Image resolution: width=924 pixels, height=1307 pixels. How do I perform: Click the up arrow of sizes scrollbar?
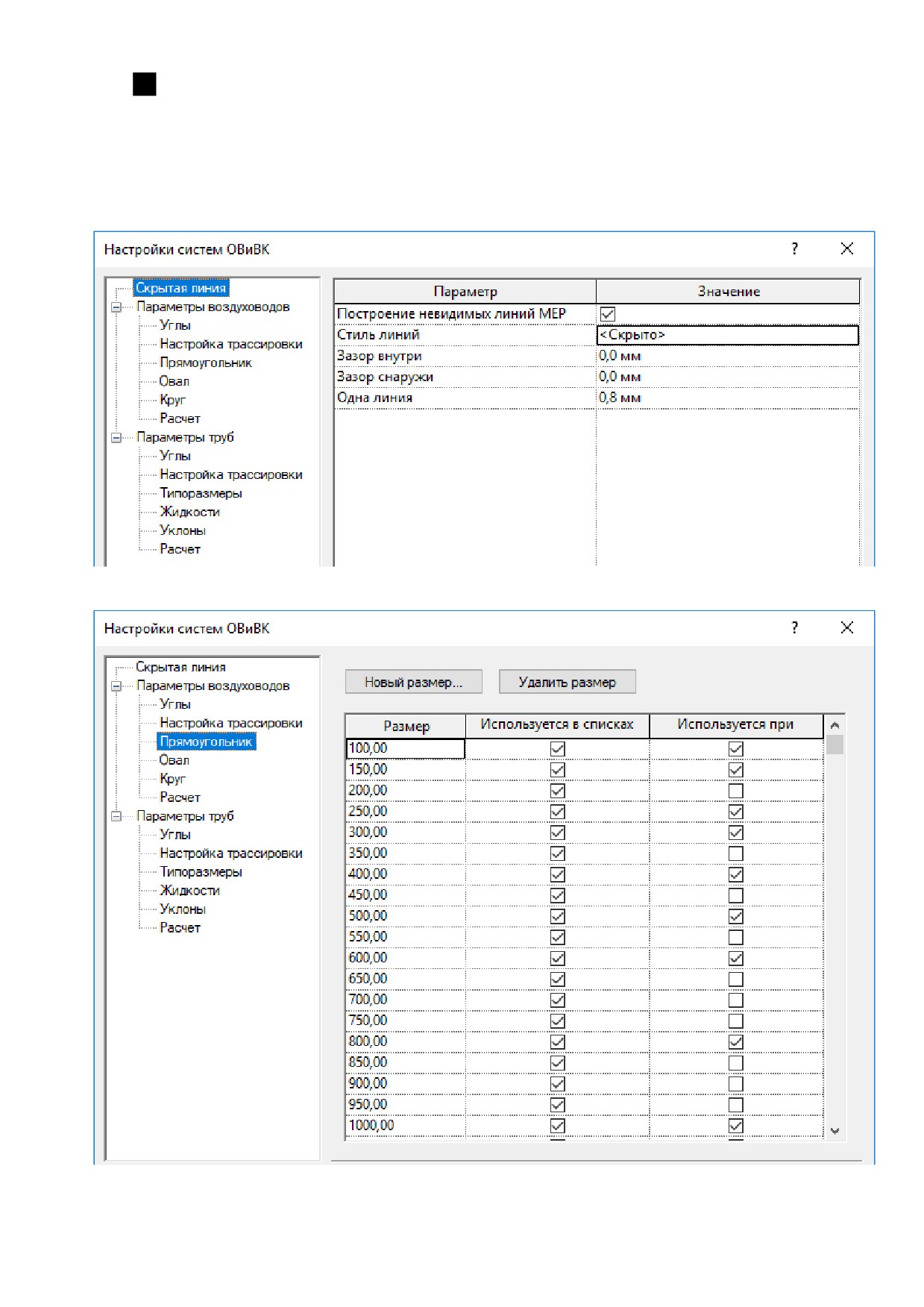835,725
